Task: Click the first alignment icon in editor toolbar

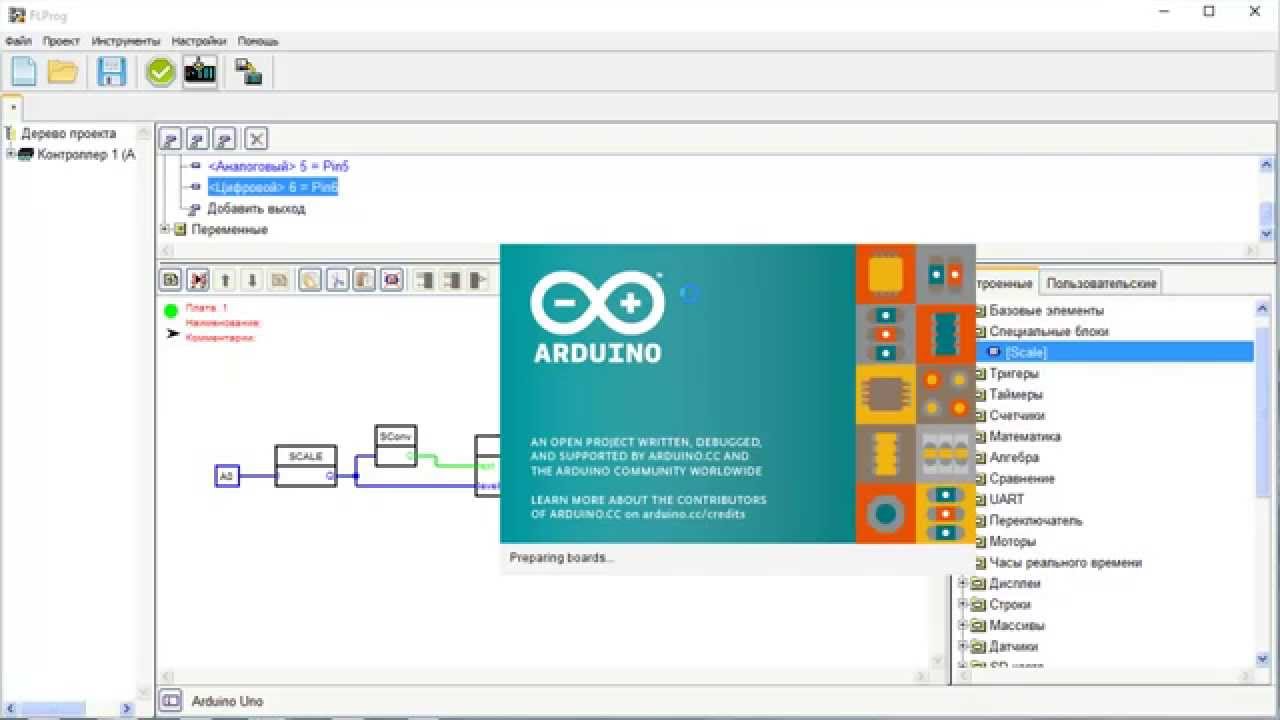Action: [x=424, y=280]
